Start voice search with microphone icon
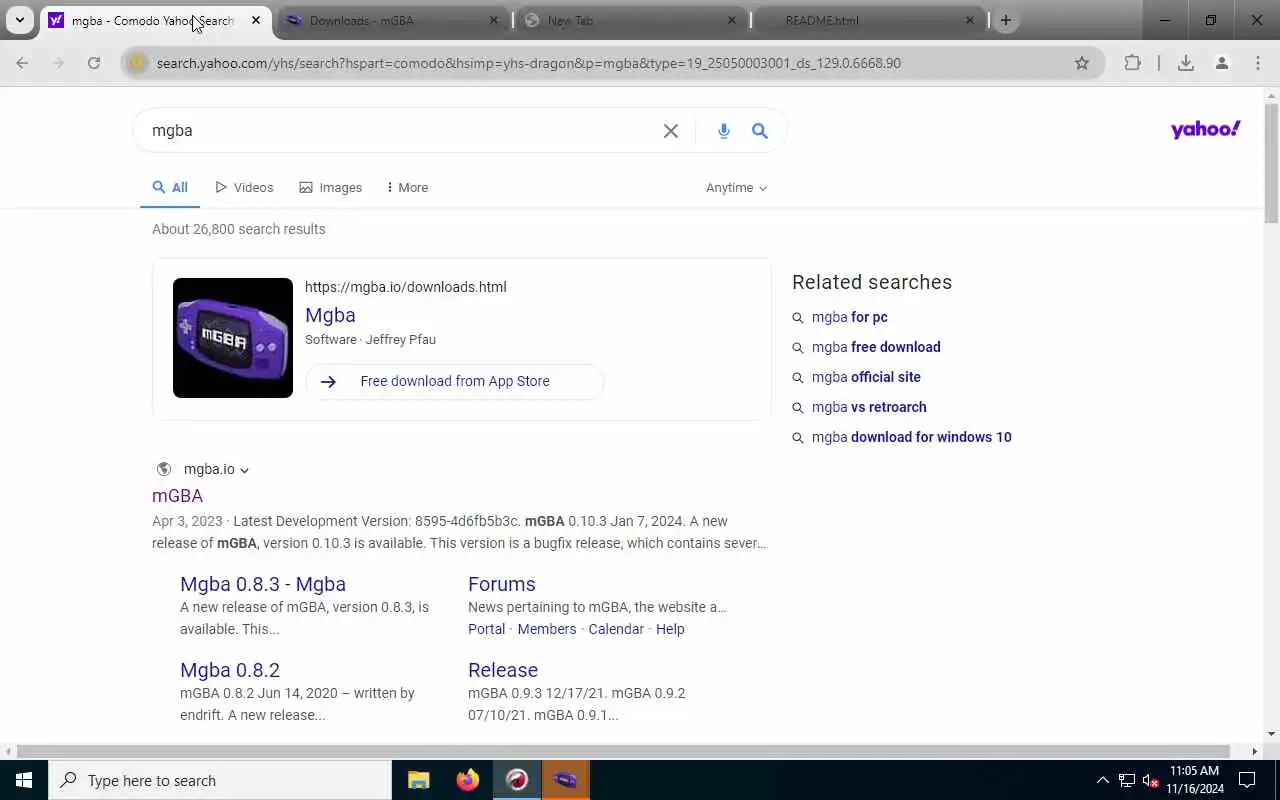 [x=724, y=131]
